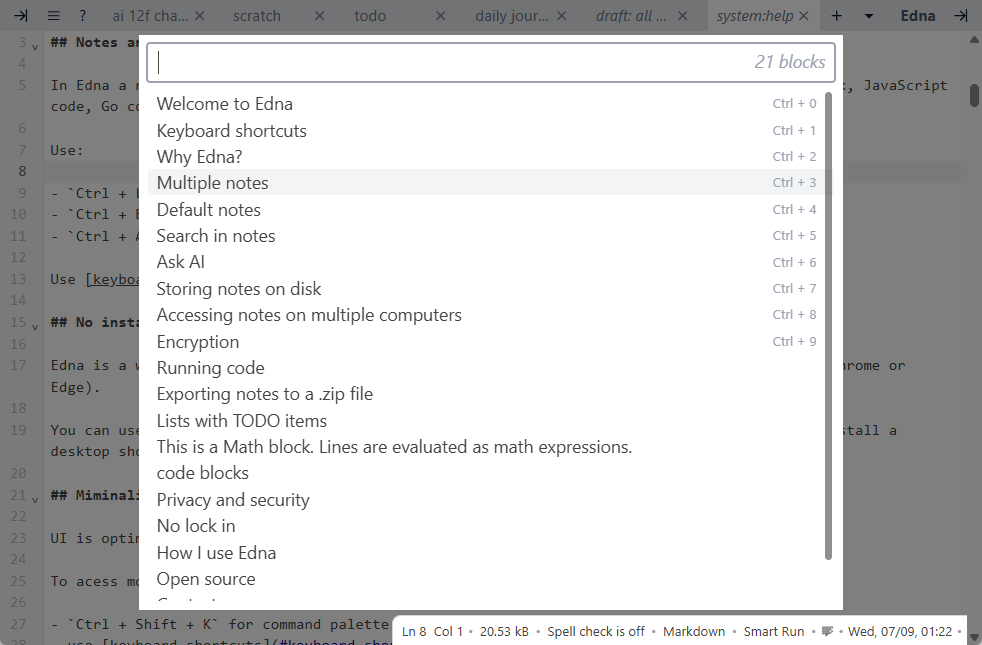Open the tab list dropdown caret
982x645 pixels.
tap(869, 16)
